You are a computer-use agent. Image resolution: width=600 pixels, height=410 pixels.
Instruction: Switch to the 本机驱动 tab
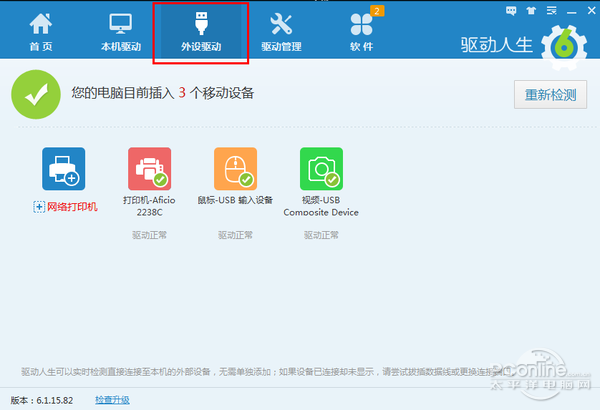tap(121, 32)
